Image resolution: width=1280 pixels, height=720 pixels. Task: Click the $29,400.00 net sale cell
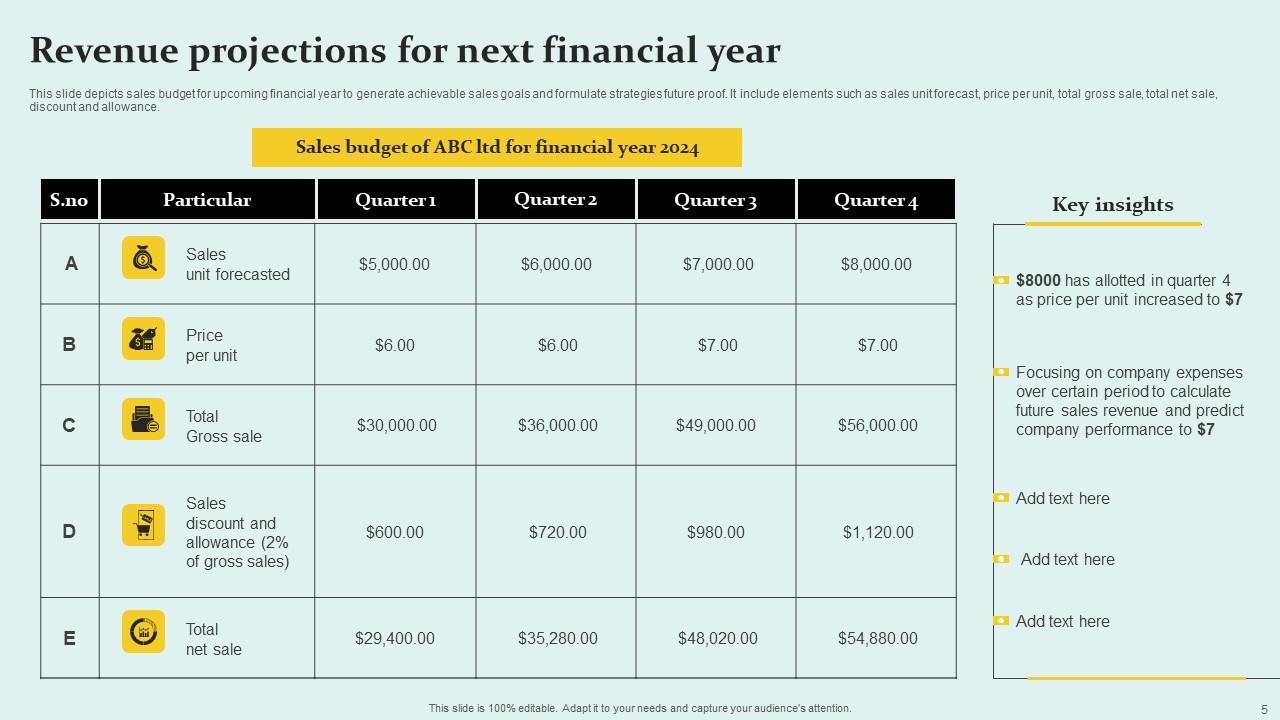395,638
